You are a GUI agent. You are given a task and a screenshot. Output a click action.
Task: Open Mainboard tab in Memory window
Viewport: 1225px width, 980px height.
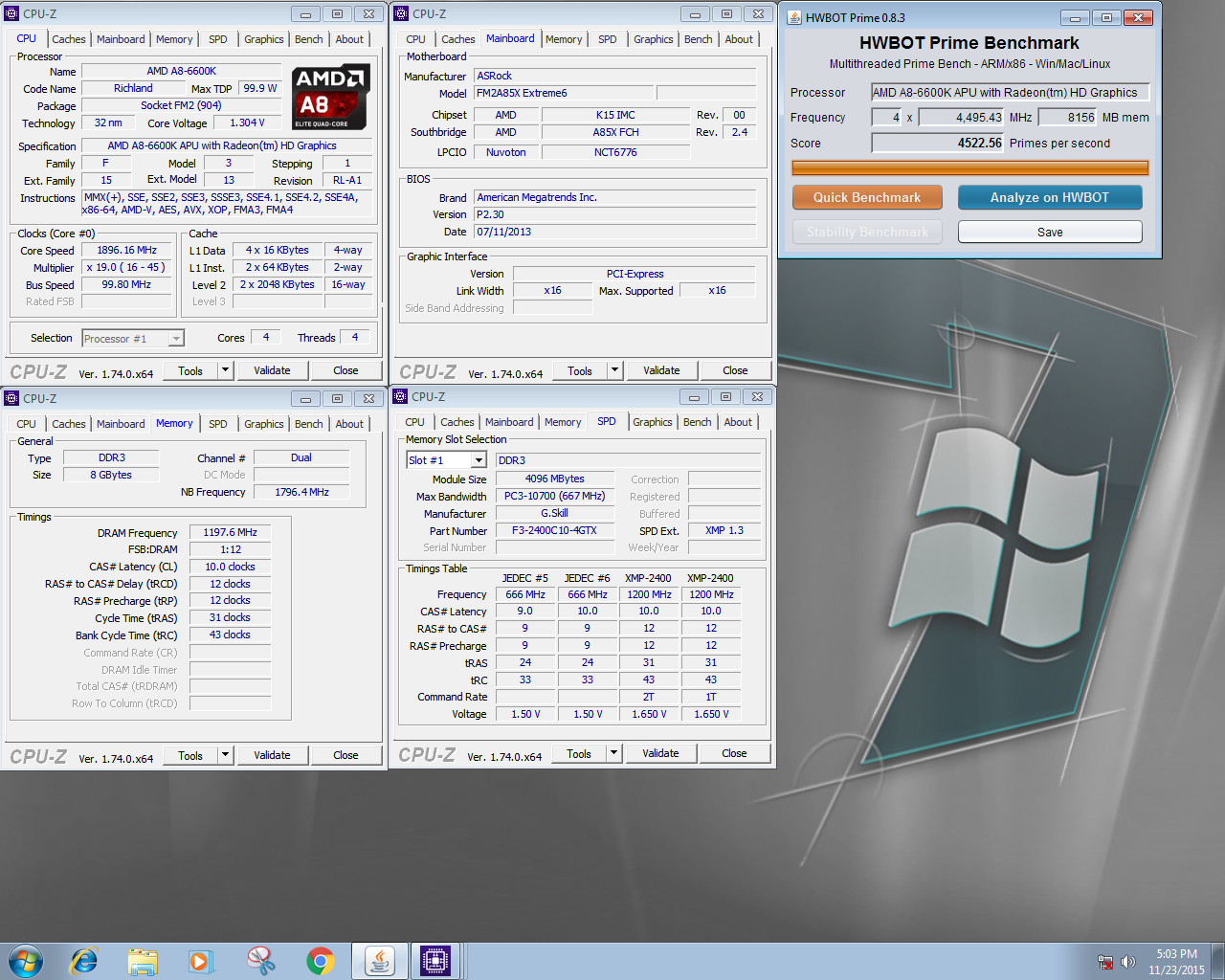click(x=121, y=424)
